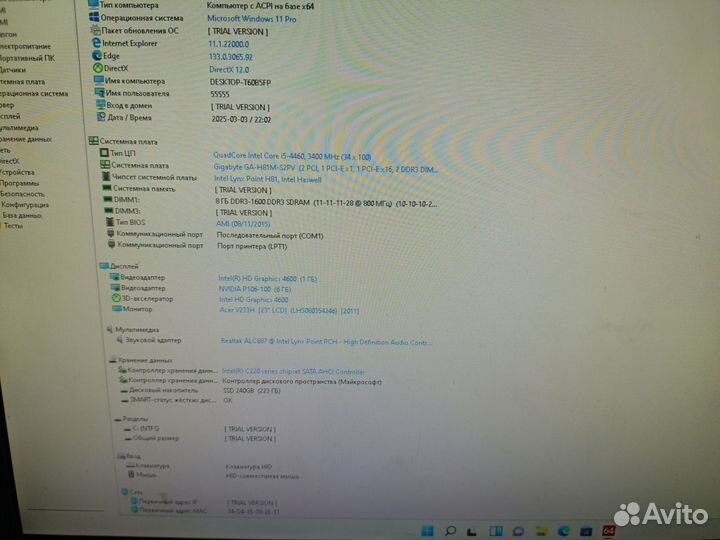Screen dimensions: 720x540
Task: Select Тесты in the left tree
Action: tap(13, 225)
